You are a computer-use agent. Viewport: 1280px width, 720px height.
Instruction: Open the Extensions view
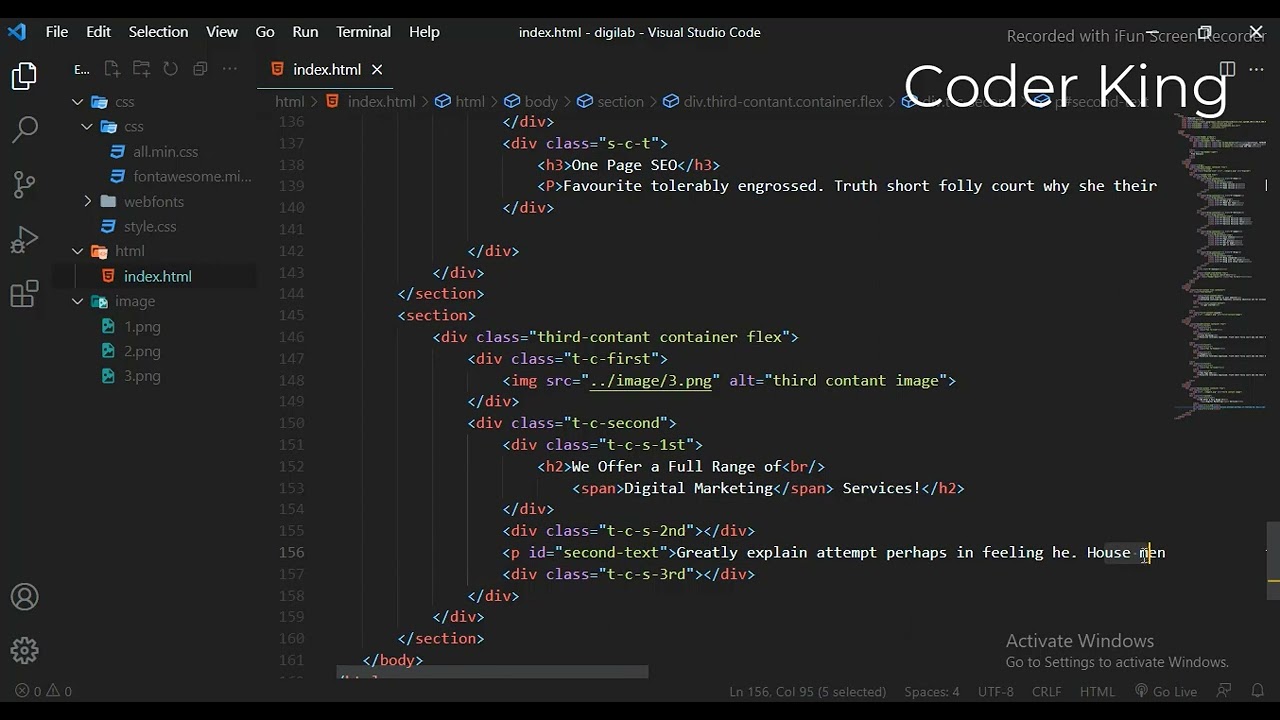click(24, 294)
